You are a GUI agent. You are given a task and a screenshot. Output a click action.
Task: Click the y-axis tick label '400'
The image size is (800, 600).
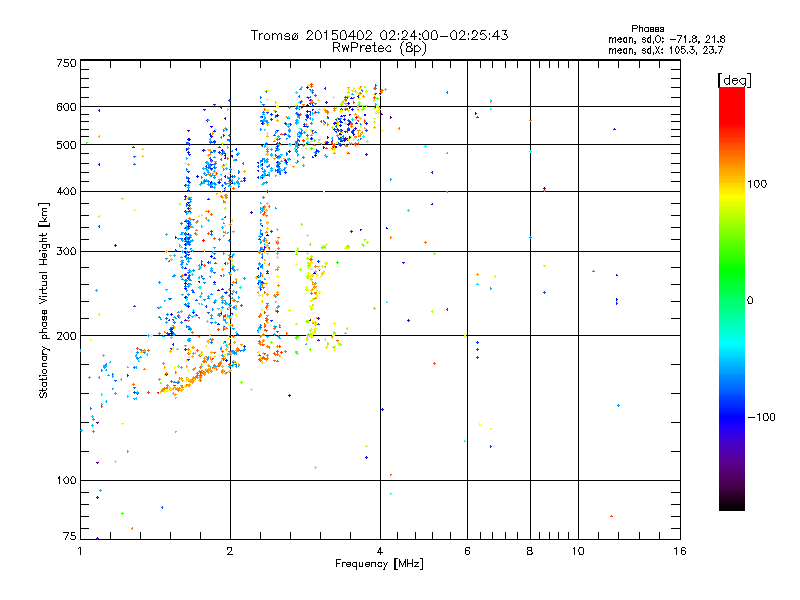[x=66, y=192]
